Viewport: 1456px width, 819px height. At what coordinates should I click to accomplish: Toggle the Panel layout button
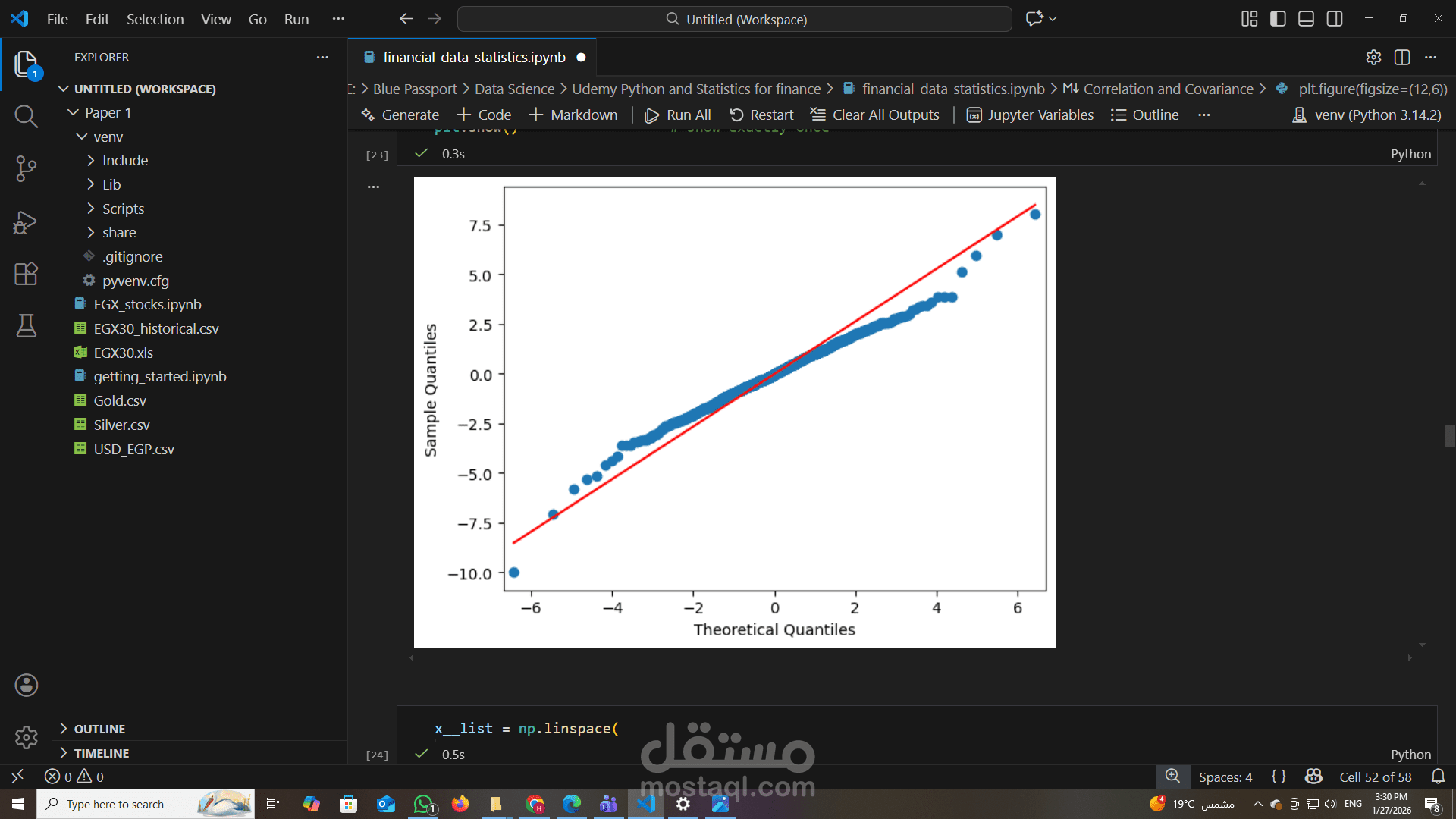tap(1306, 19)
